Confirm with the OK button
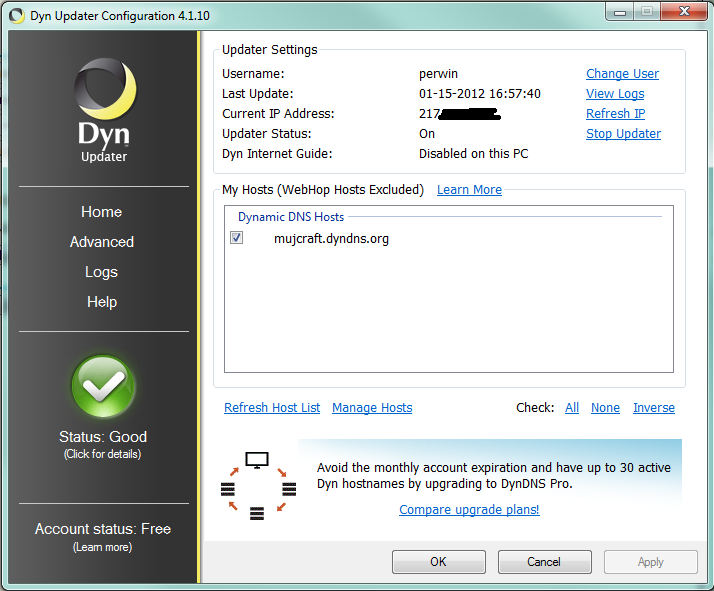The height and width of the screenshot is (591, 714). tap(439, 562)
